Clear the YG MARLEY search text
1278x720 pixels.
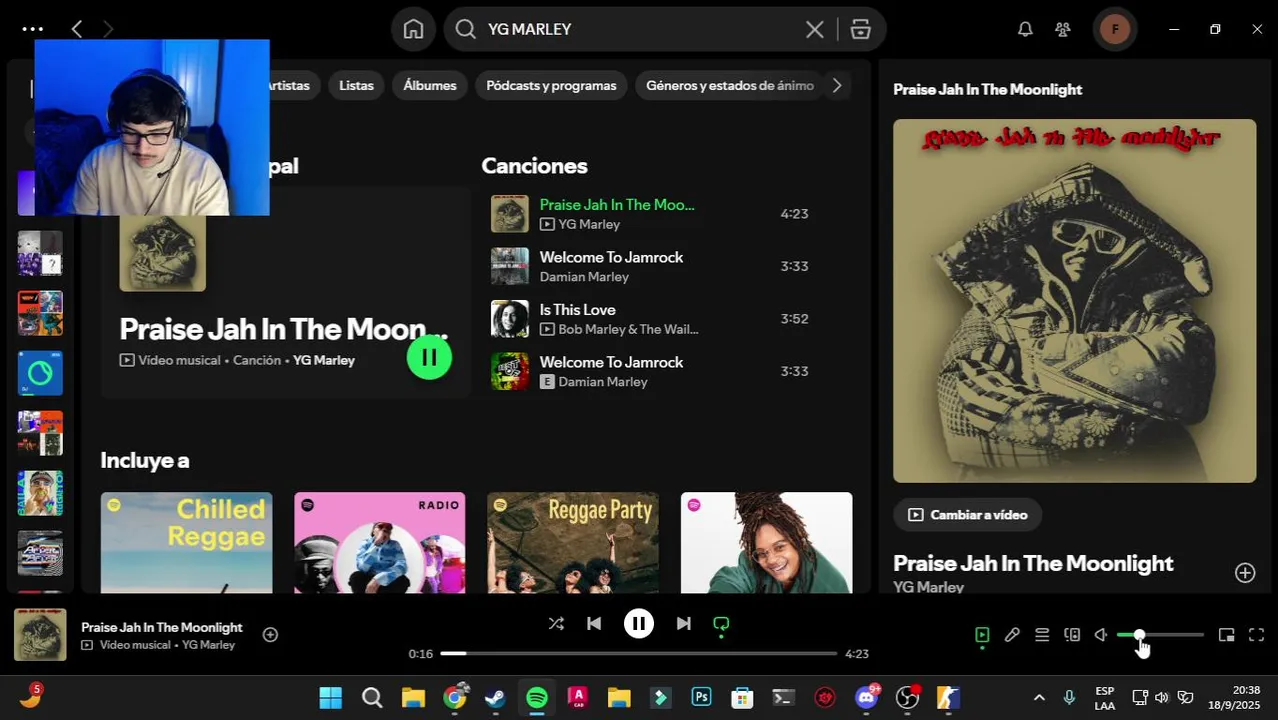pyautogui.click(x=815, y=29)
